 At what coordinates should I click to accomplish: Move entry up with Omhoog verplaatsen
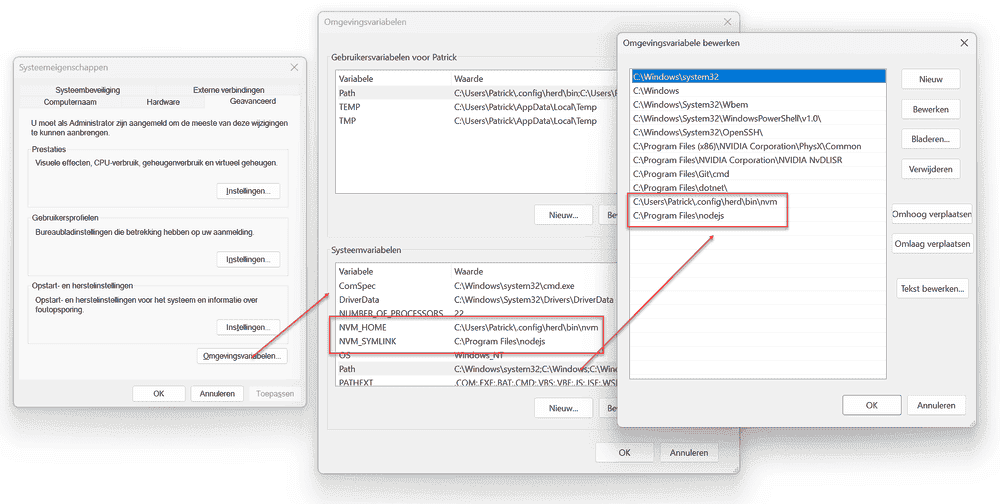(x=932, y=214)
